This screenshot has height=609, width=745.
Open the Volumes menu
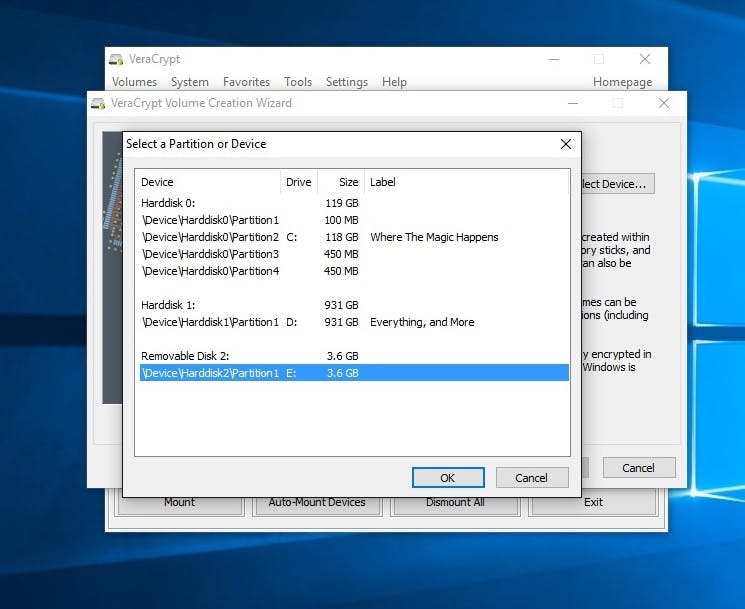point(134,82)
